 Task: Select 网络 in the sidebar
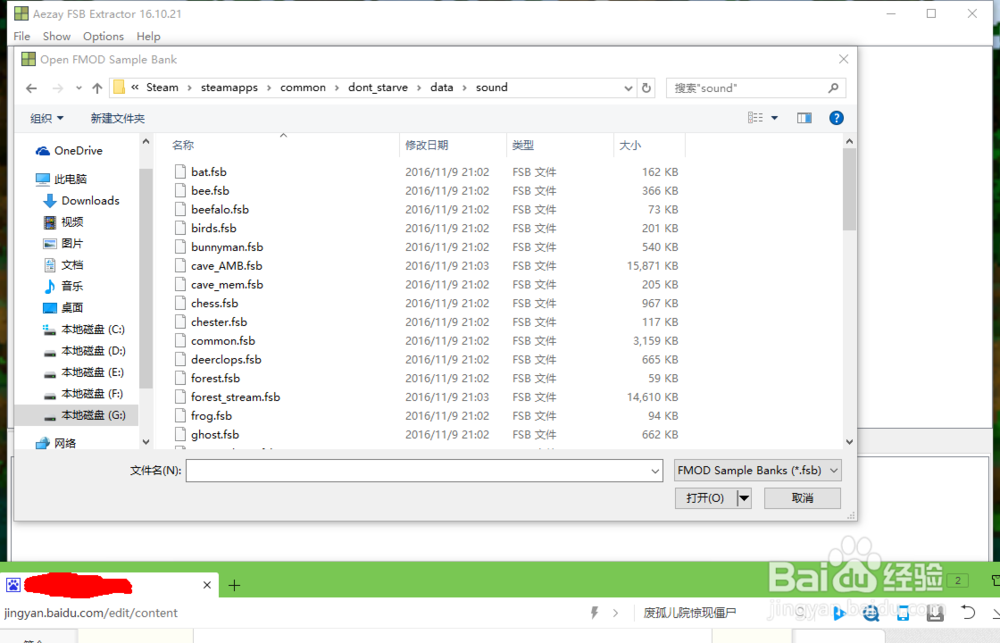click(x=56, y=443)
